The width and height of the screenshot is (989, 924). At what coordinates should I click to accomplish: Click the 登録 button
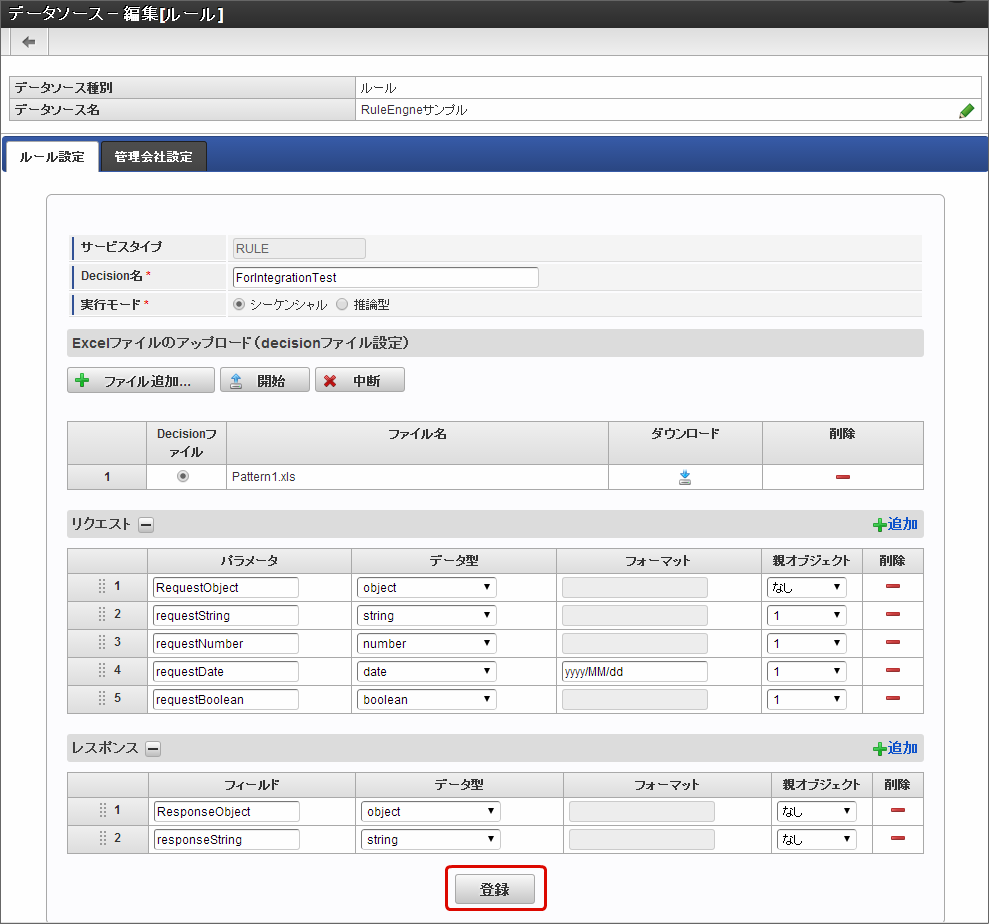click(495, 889)
